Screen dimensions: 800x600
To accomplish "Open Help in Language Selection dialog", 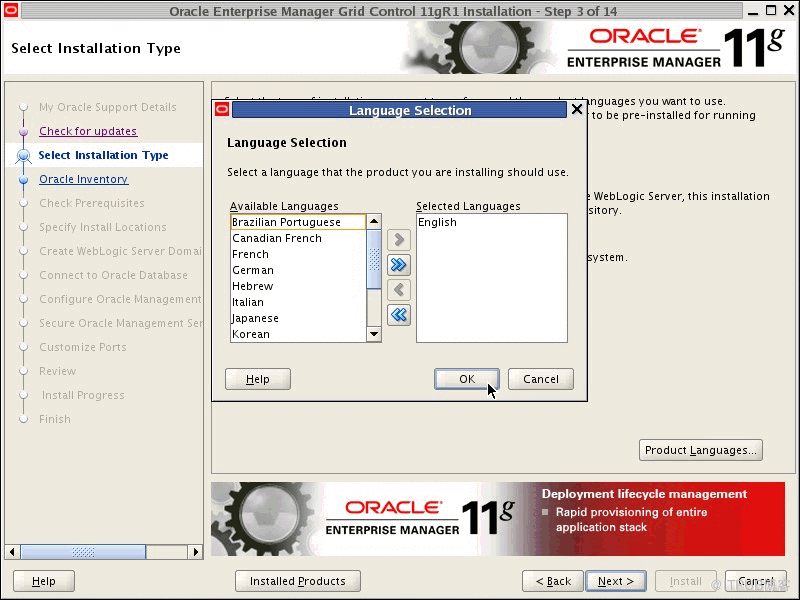I will tap(258, 379).
